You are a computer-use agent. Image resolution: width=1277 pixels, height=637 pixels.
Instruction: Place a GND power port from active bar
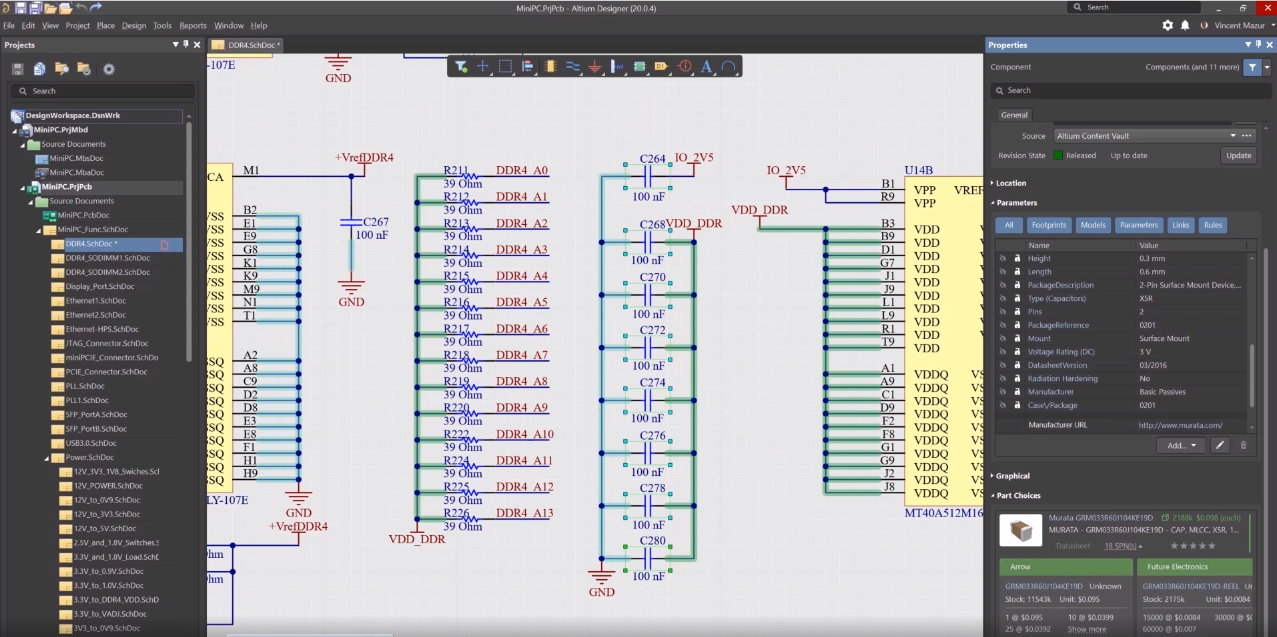595,67
